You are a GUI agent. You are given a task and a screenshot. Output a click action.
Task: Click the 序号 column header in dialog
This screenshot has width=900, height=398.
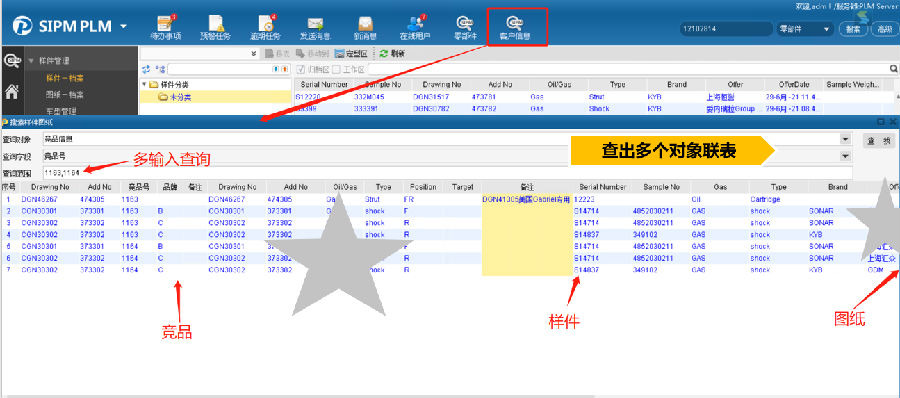[8, 187]
